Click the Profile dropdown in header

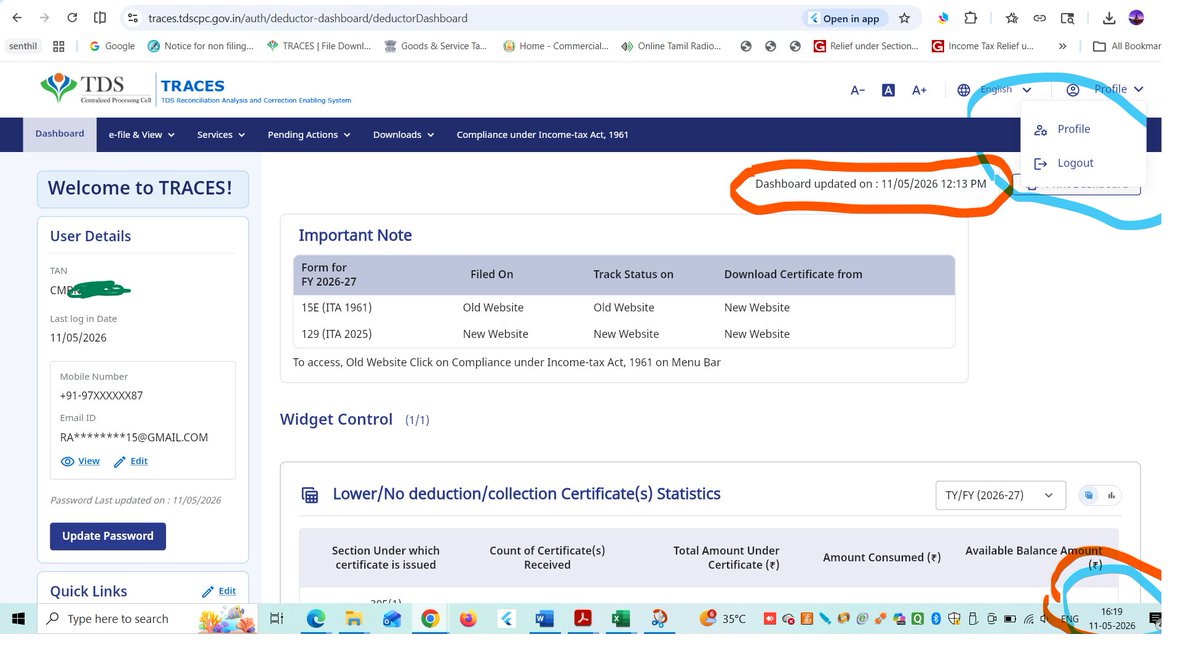pyautogui.click(x=1104, y=90)
